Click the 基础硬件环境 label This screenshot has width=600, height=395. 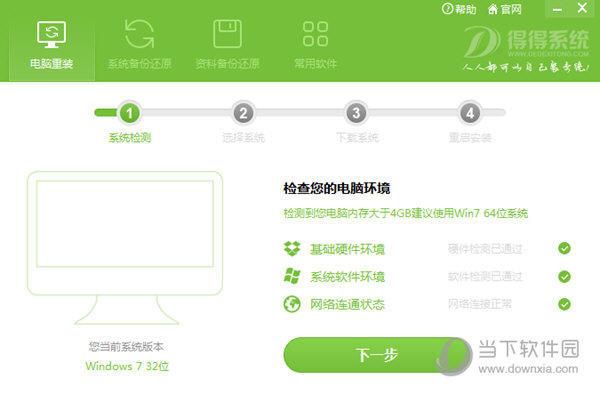[x=347, y=249]
